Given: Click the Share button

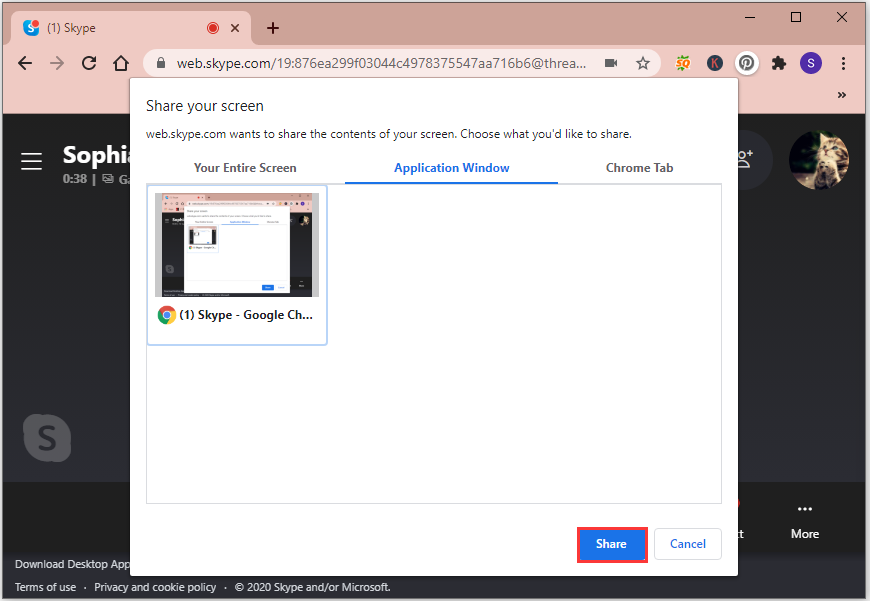Looking at the screenshot, I should point(611,544).
